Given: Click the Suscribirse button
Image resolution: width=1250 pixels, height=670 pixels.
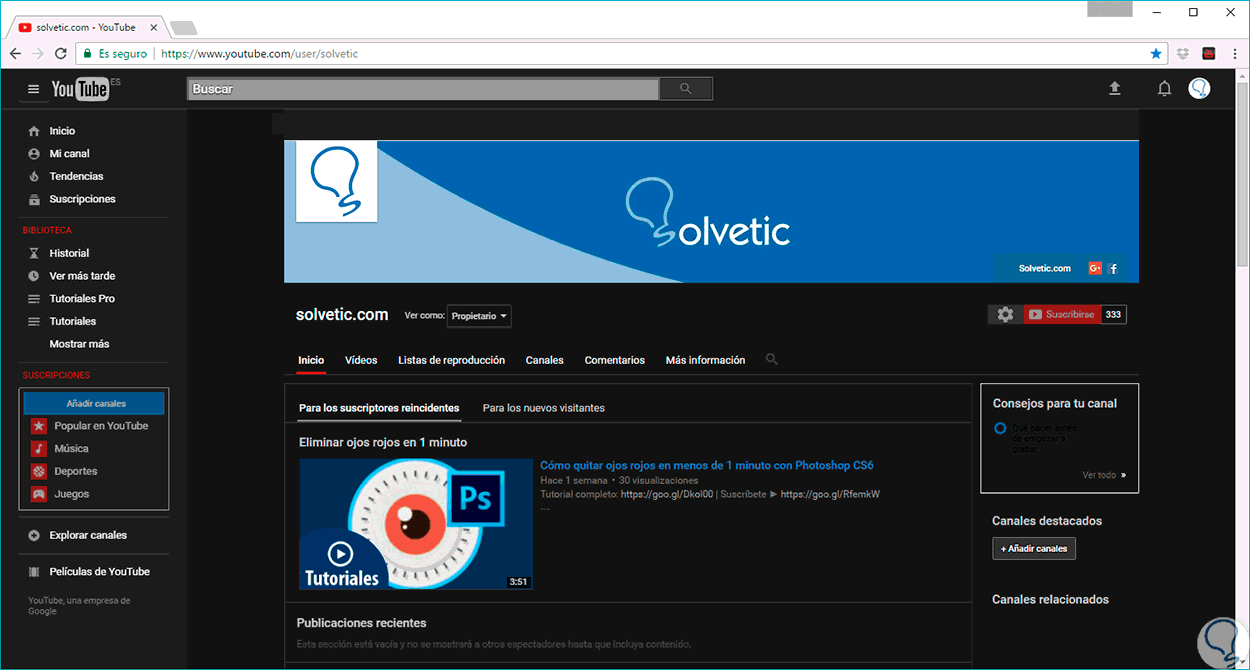Looking at the screenshot, I should [1062, 314].
